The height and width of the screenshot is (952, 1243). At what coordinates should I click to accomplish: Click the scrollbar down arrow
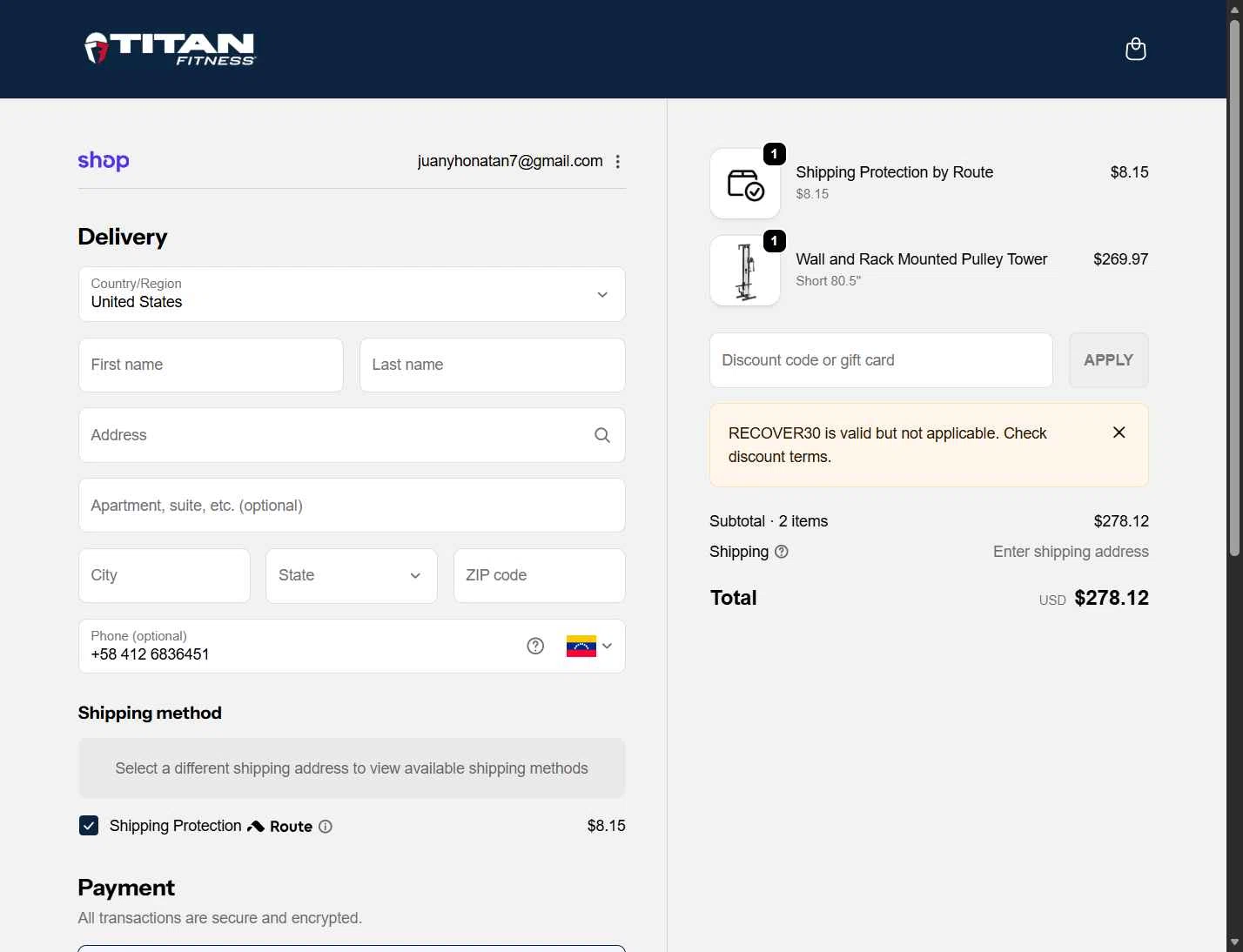coord(1234,942)
